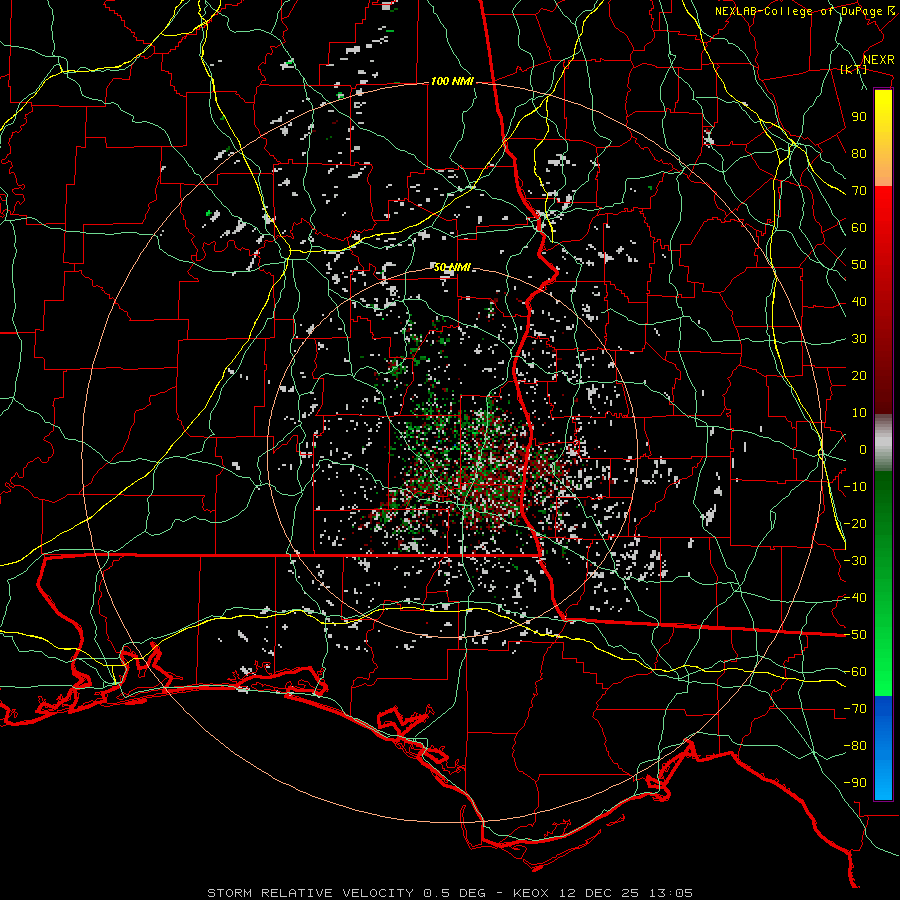Viewport: 900px width, 900px height.
Task: Click the 12 DEC 25 date text
Action: click(x=598, y=893)
